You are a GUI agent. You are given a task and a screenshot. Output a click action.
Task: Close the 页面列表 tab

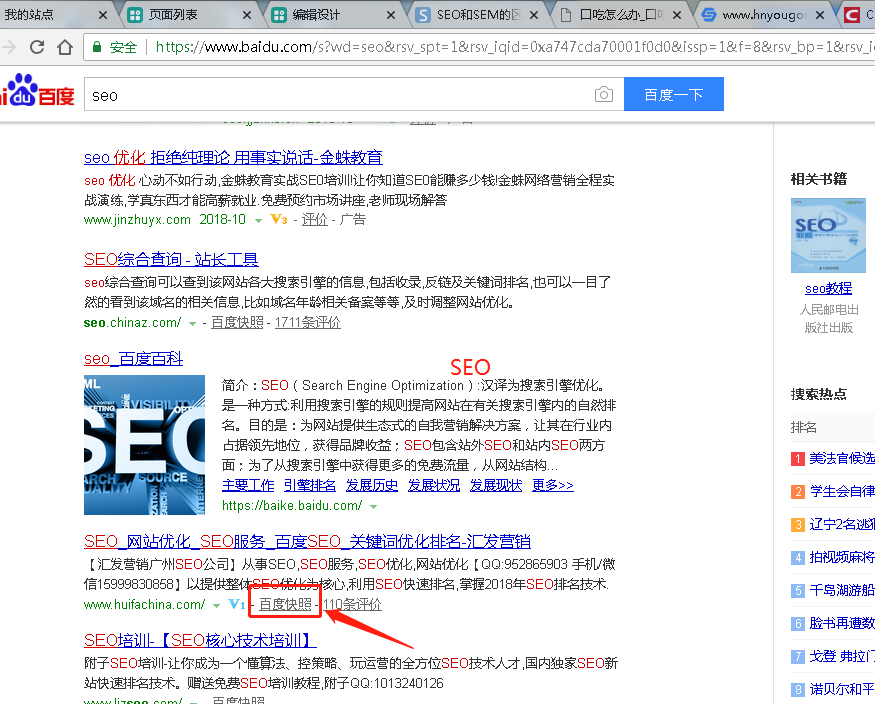coord(247,15)
